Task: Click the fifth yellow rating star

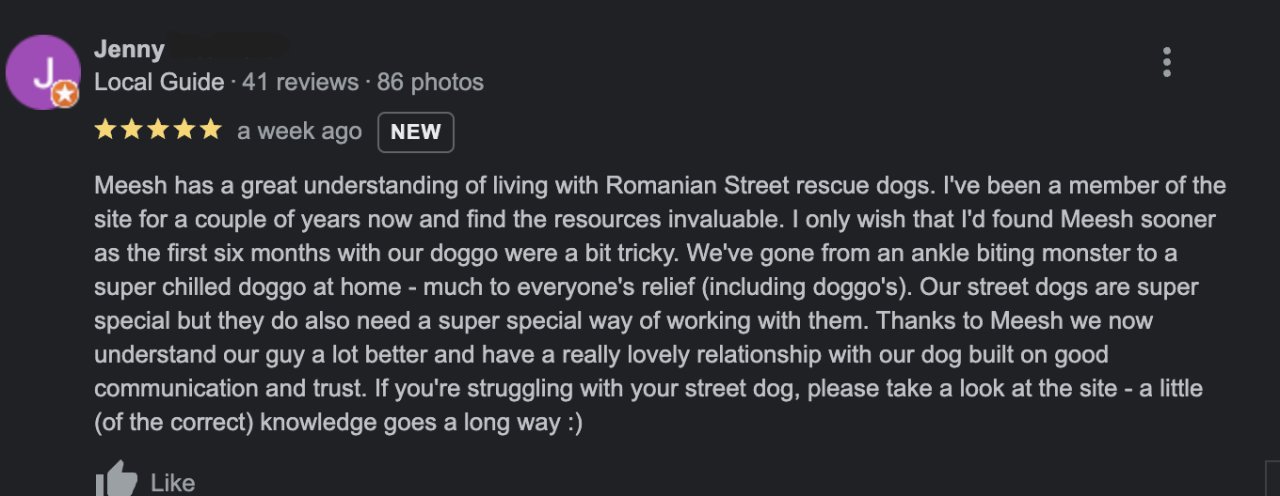Action: click(x=210, y=130)
